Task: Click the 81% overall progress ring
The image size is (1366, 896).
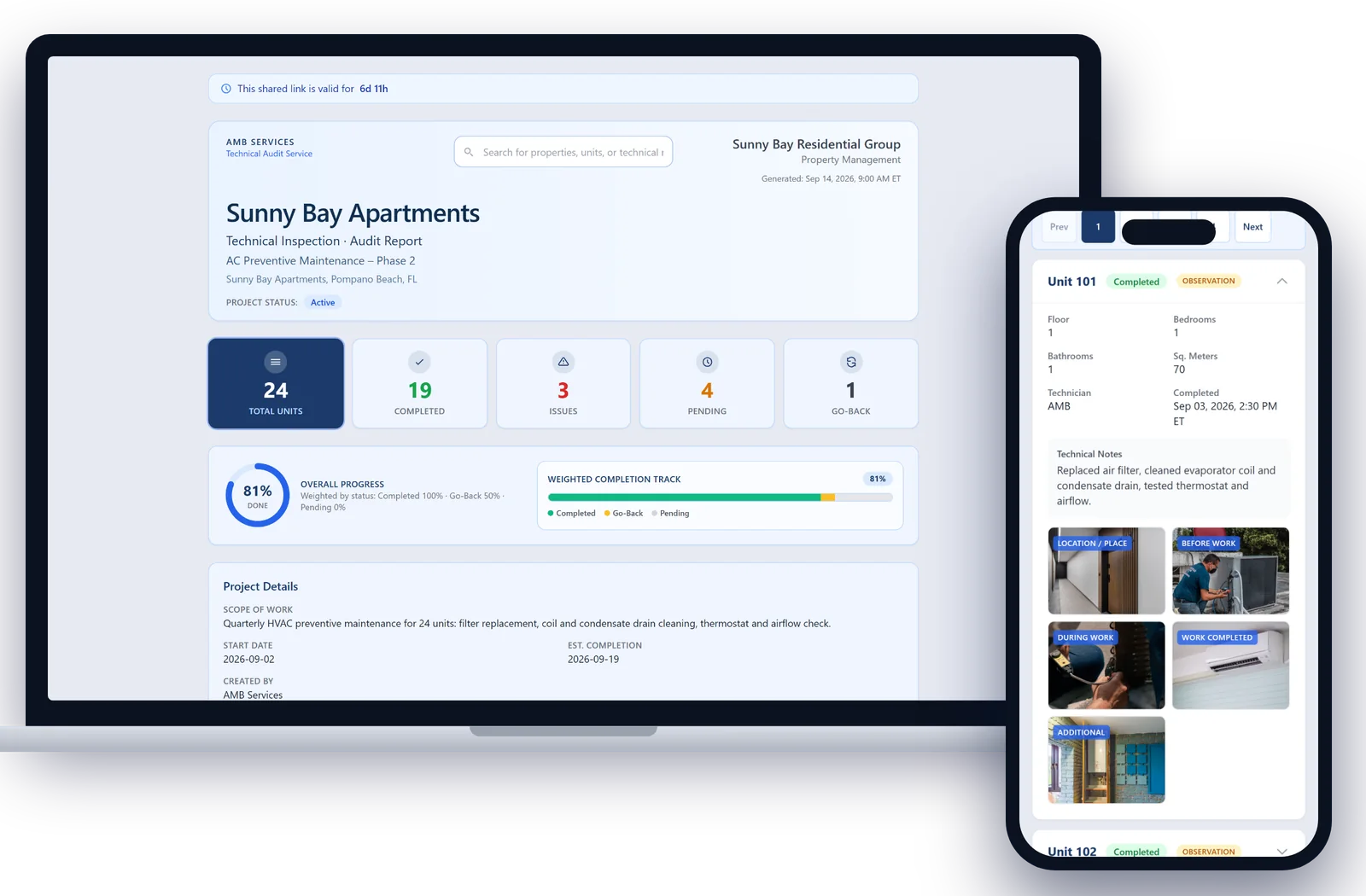Action: point(257,495)
